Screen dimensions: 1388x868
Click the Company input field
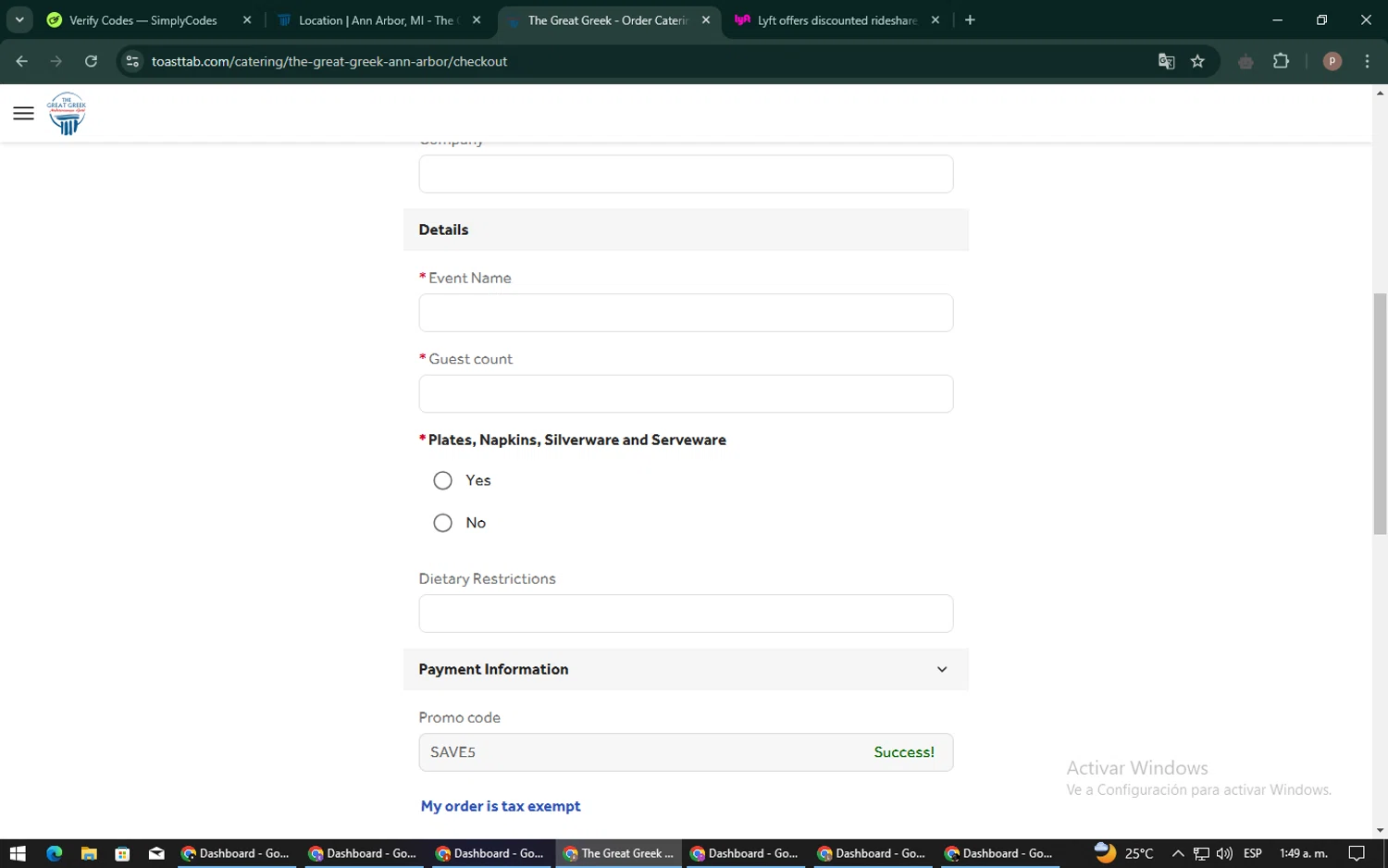click(x=686, y=174)
